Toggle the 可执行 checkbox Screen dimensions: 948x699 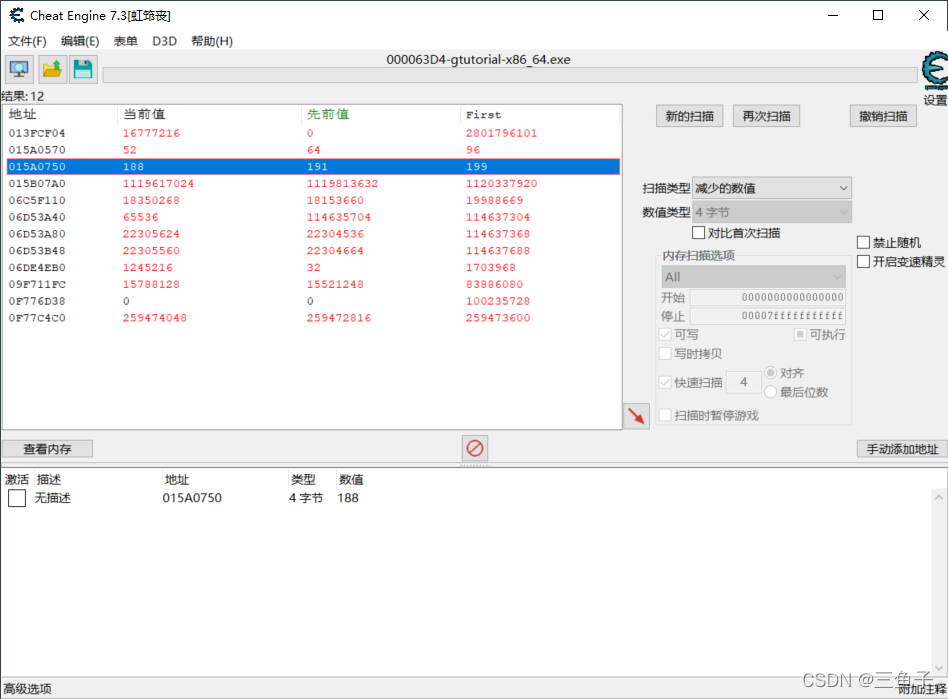(x=800, y=334)
